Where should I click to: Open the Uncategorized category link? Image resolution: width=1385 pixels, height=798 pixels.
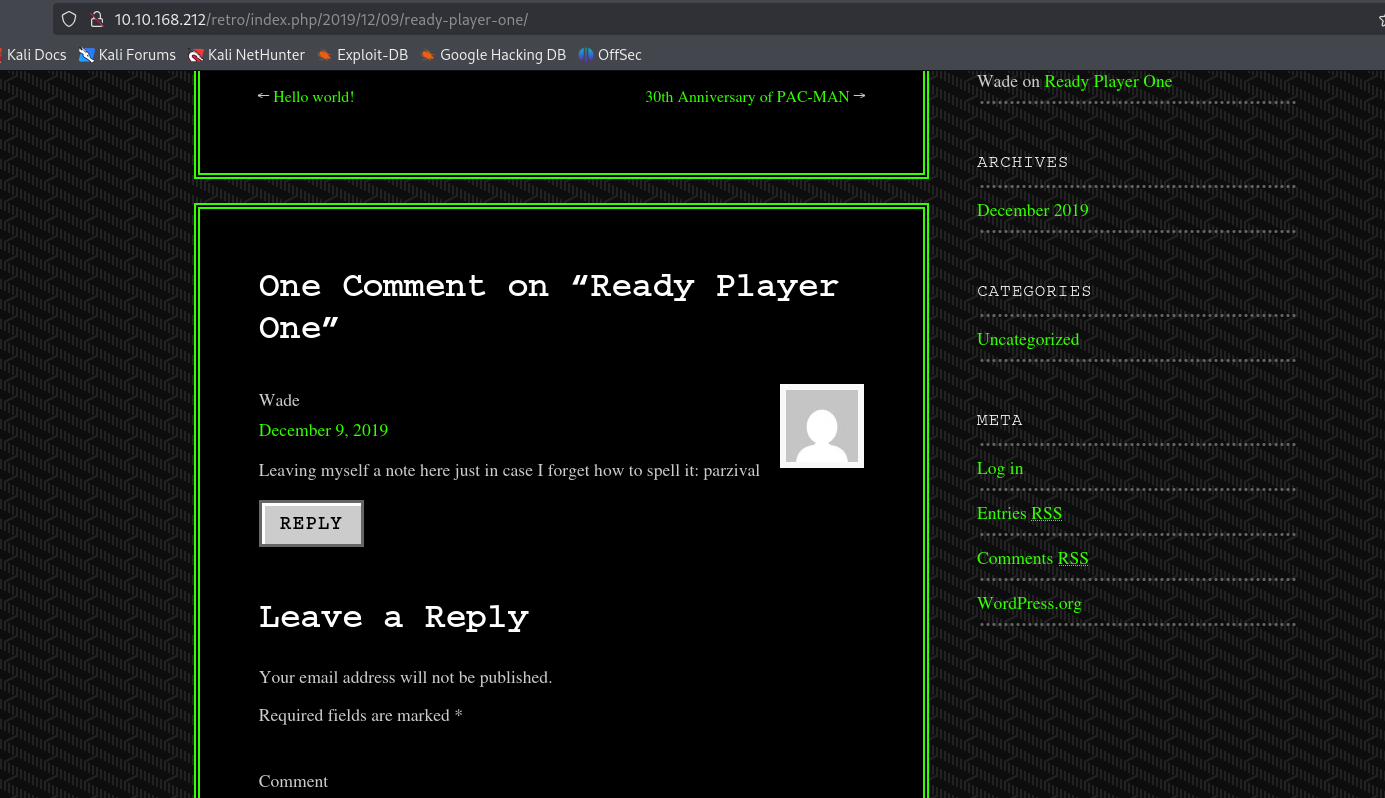[x=1027, y=339]
